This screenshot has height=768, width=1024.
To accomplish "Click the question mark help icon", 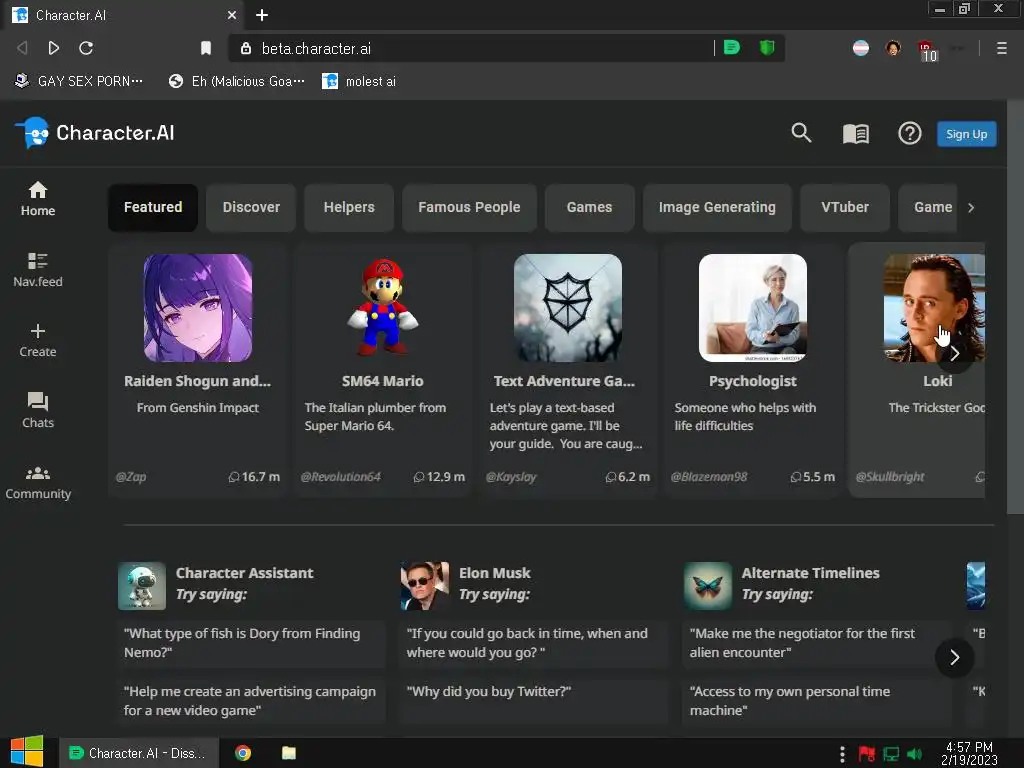I will (910, 133).
